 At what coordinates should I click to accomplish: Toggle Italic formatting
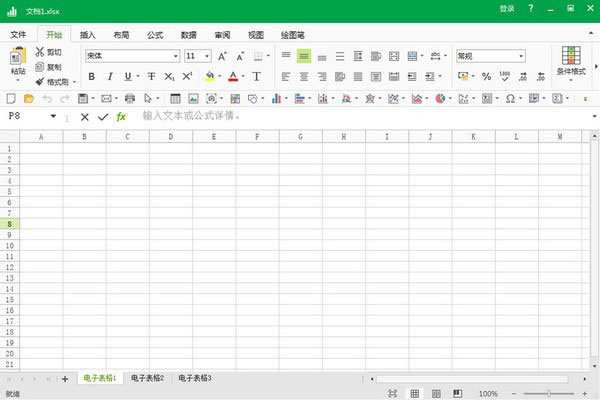click(x=110, y=77)
